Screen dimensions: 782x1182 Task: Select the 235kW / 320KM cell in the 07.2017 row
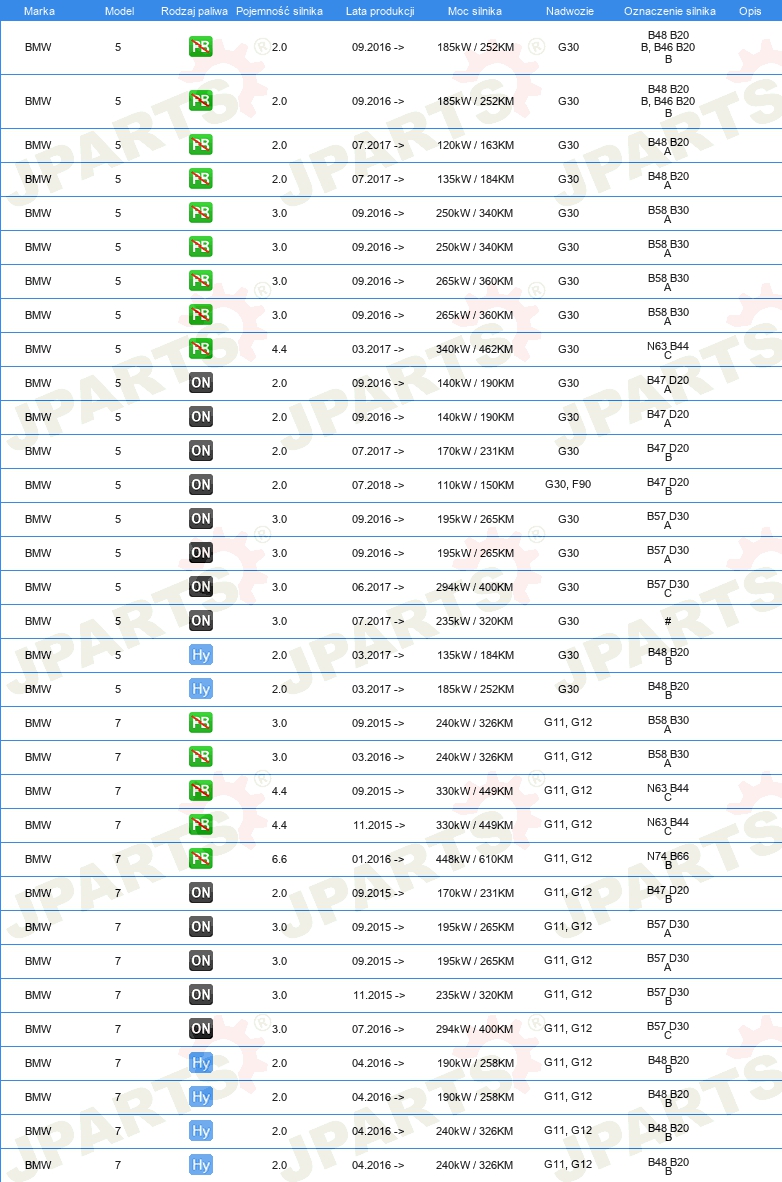(474, 621)
